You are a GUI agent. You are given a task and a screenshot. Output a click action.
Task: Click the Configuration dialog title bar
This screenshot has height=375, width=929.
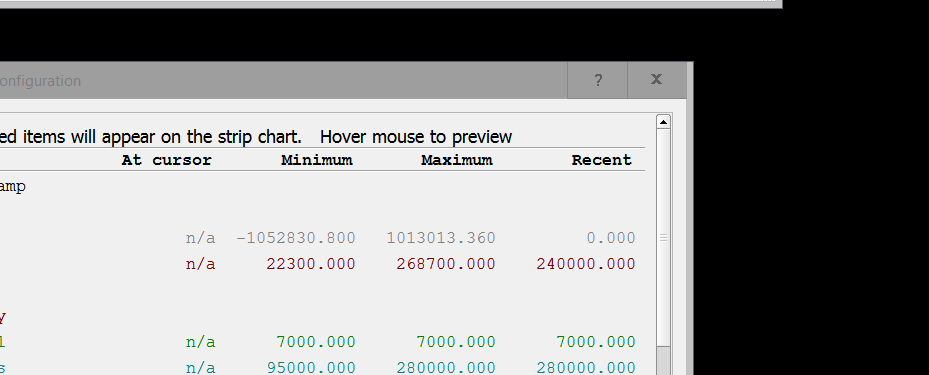[283, 81]
